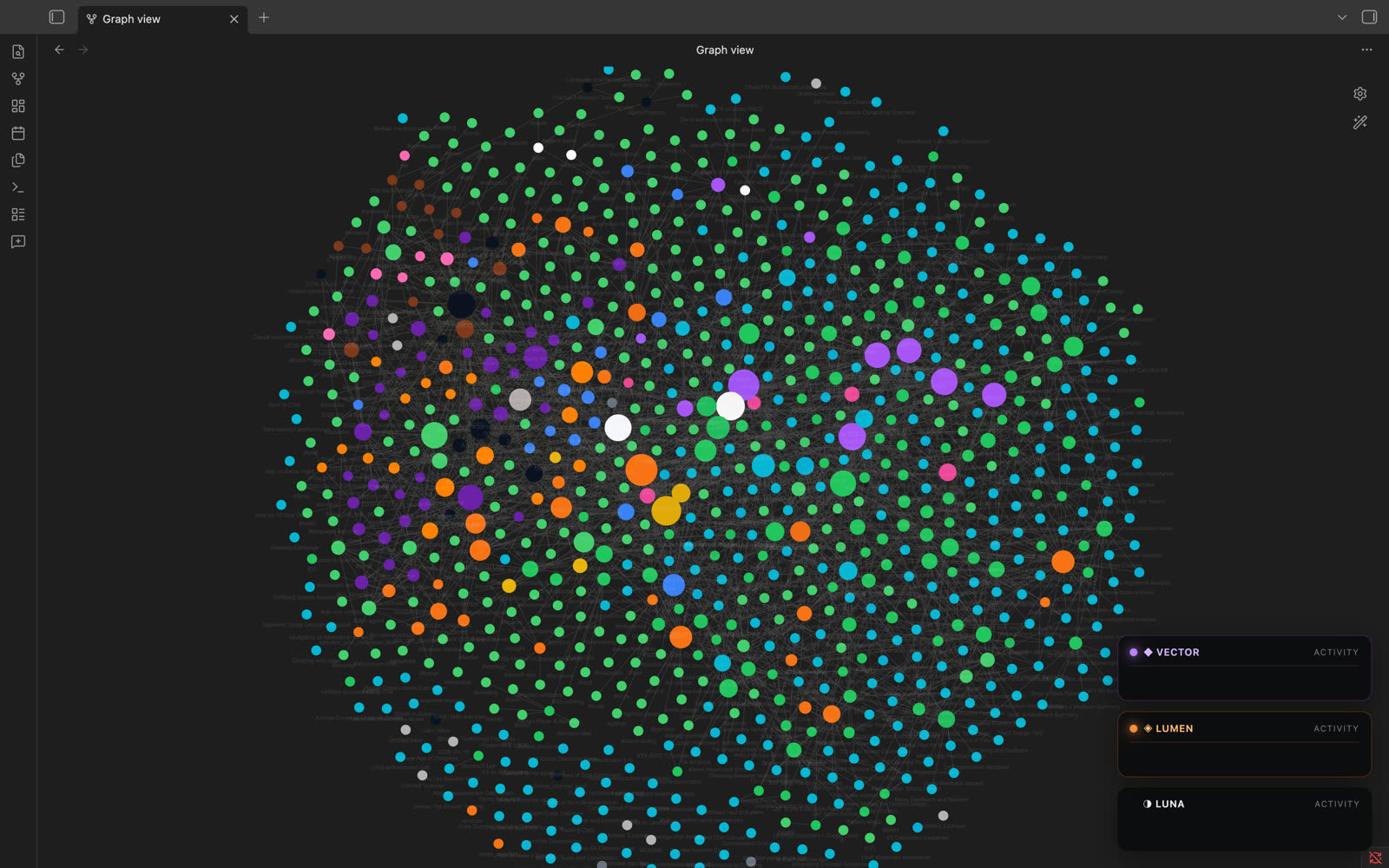1389x868 pixels.
Task: Click the checklist-style list icon in ribbon
Action: coord(18,214)
